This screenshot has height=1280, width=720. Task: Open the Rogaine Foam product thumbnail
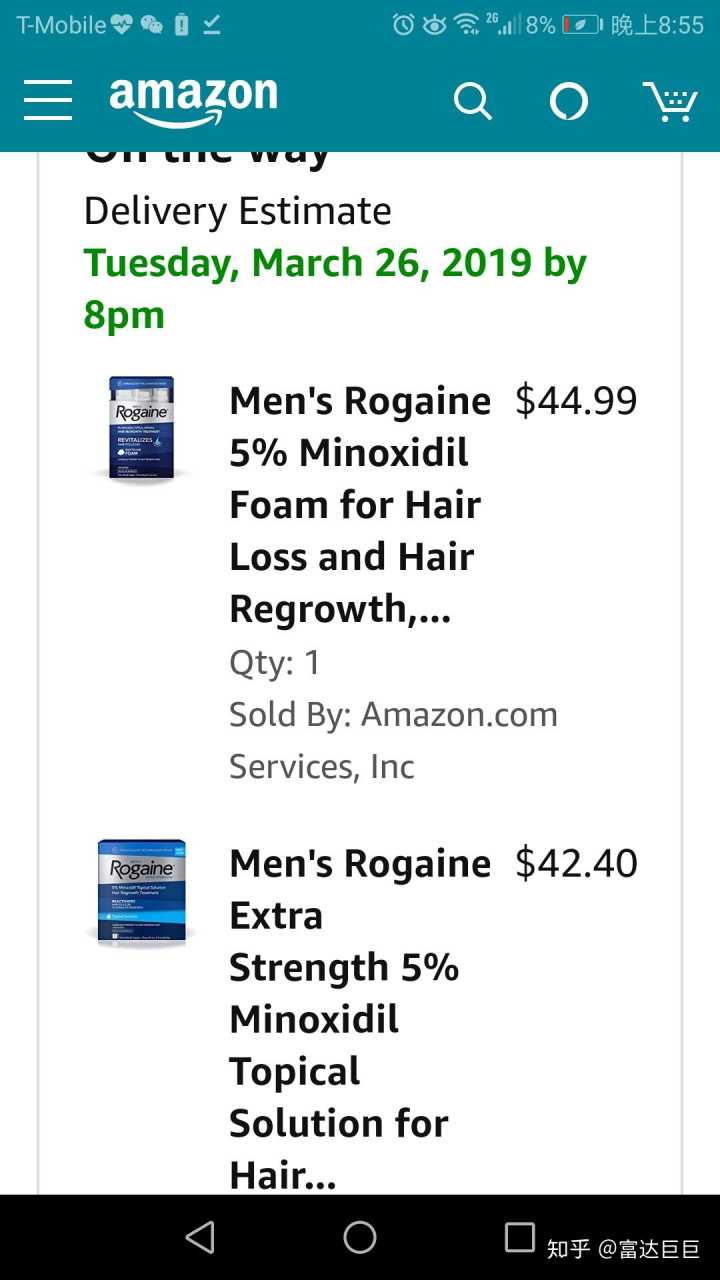[x=142, y=428]
